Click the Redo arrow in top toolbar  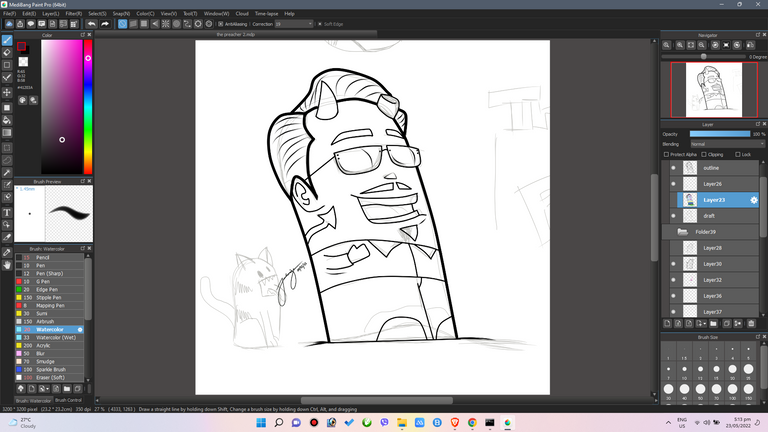[105, 24]
